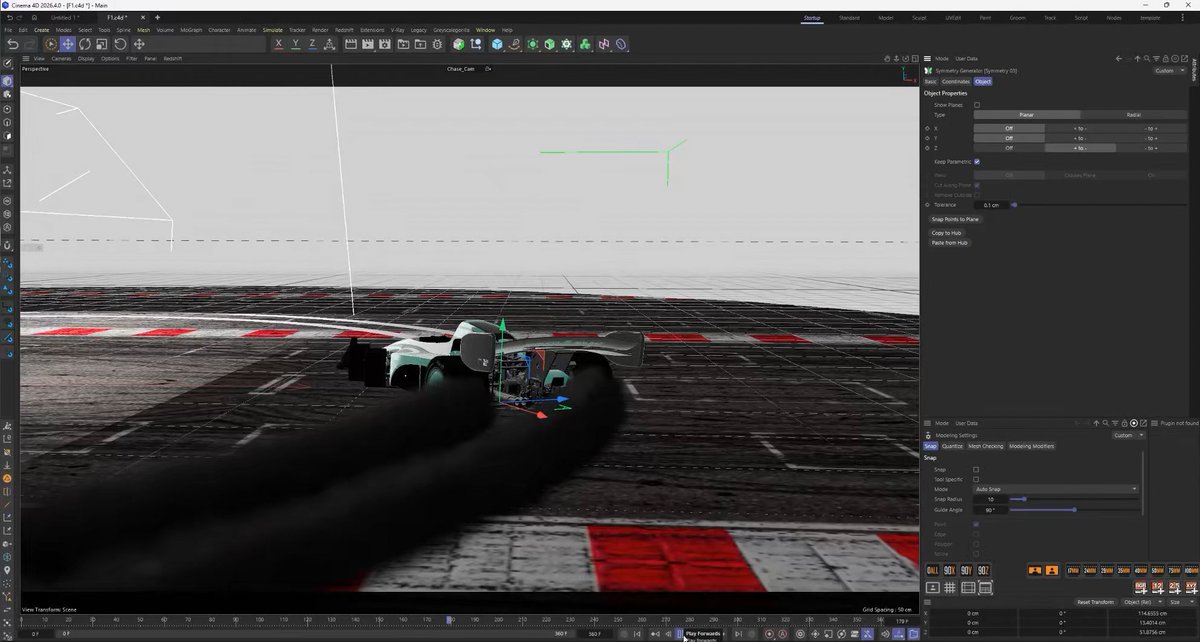
Task: Set symmetry Type to Radial
Action: (1133, 115)
